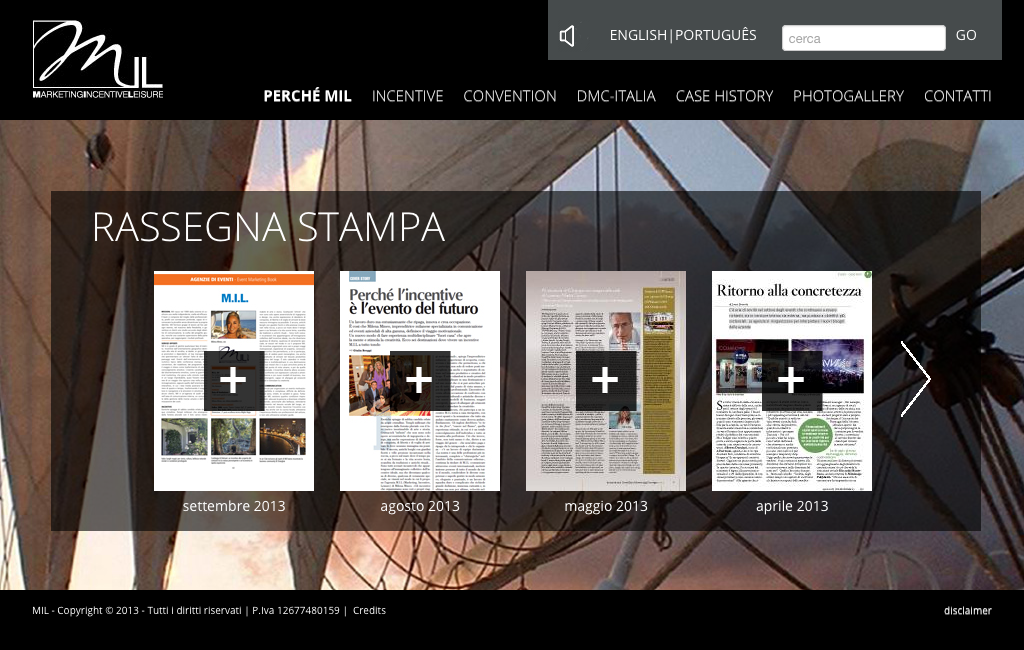Go to the CONTATTI page
Screen dimensions: 1024x650
[958, 96]
